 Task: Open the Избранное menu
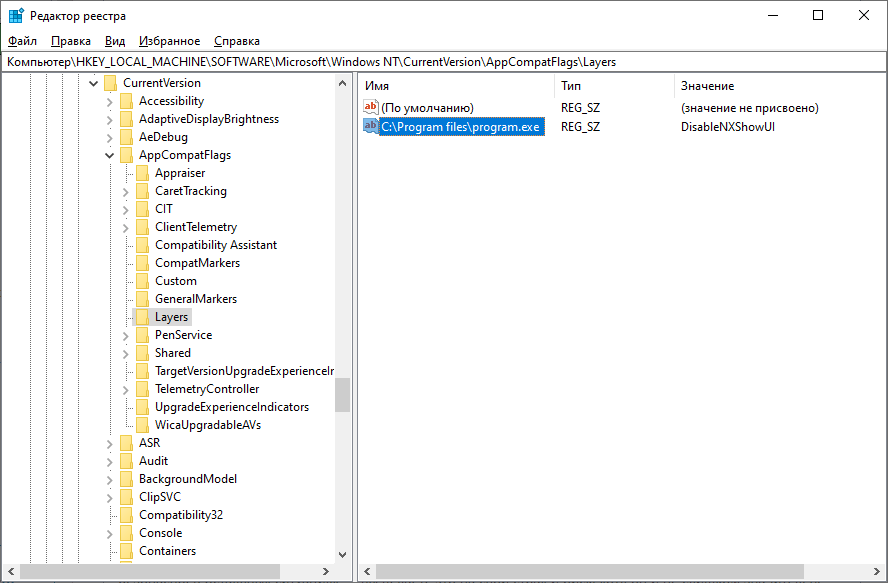169,41
